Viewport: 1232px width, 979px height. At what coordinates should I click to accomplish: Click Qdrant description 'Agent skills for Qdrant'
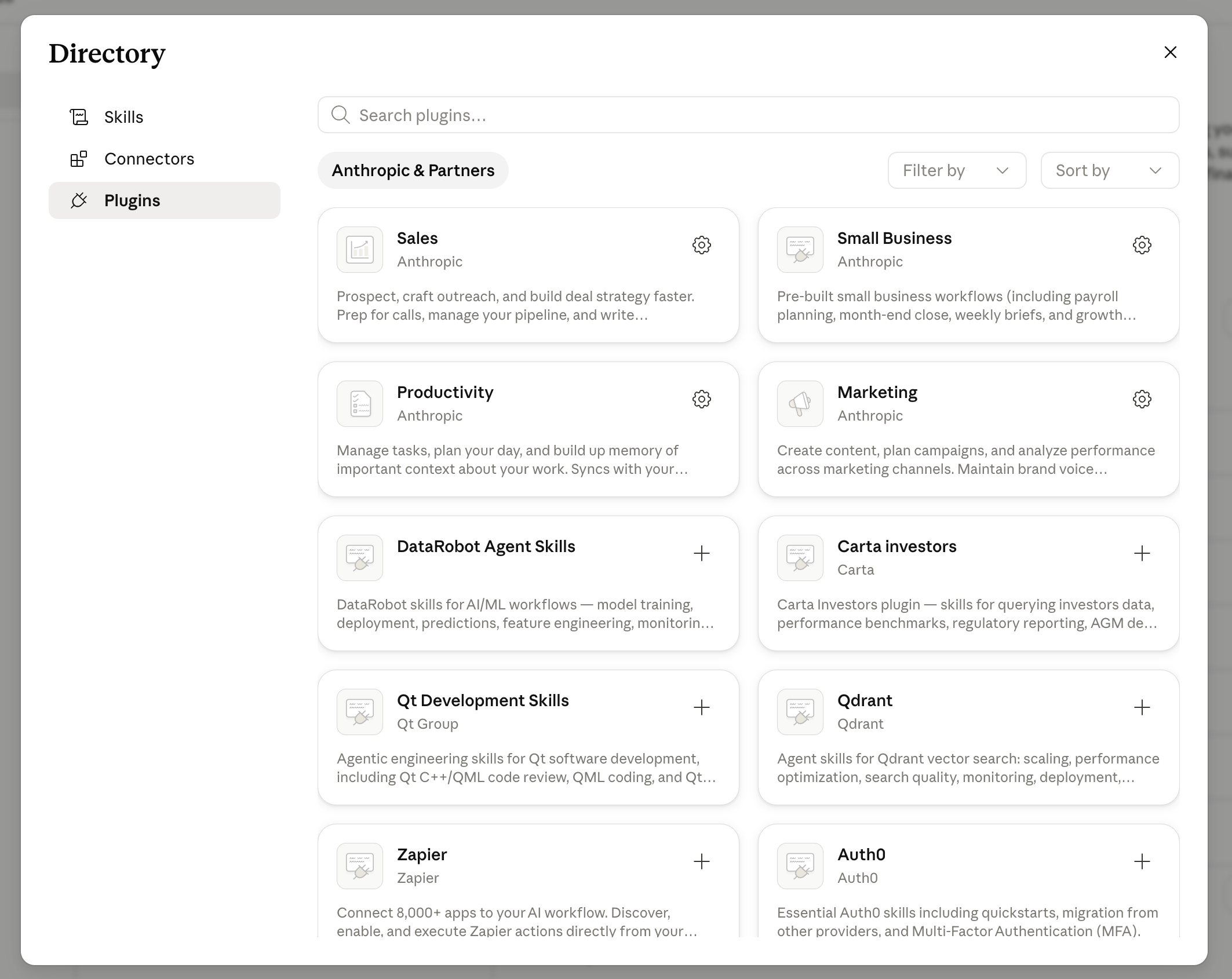pyautogui.click(x=968, y=768)
